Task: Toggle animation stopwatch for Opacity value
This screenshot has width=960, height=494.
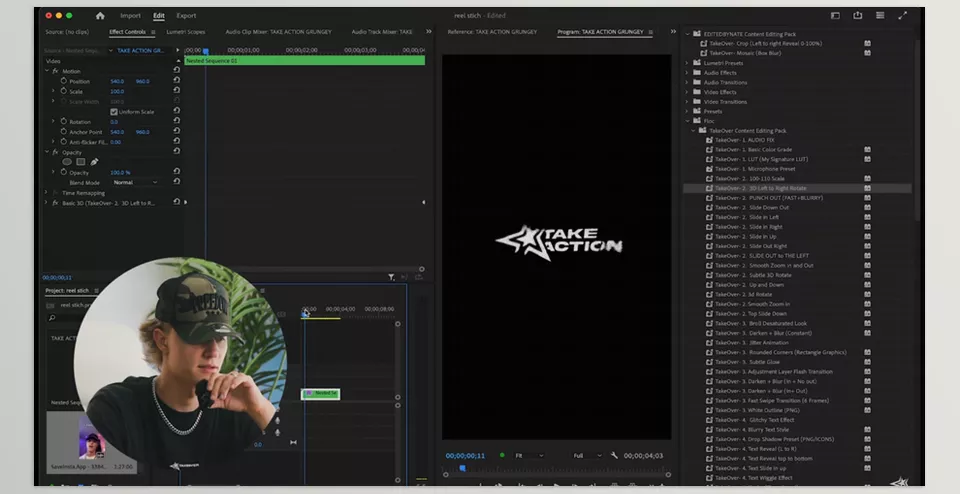Action: click(64, 172)
